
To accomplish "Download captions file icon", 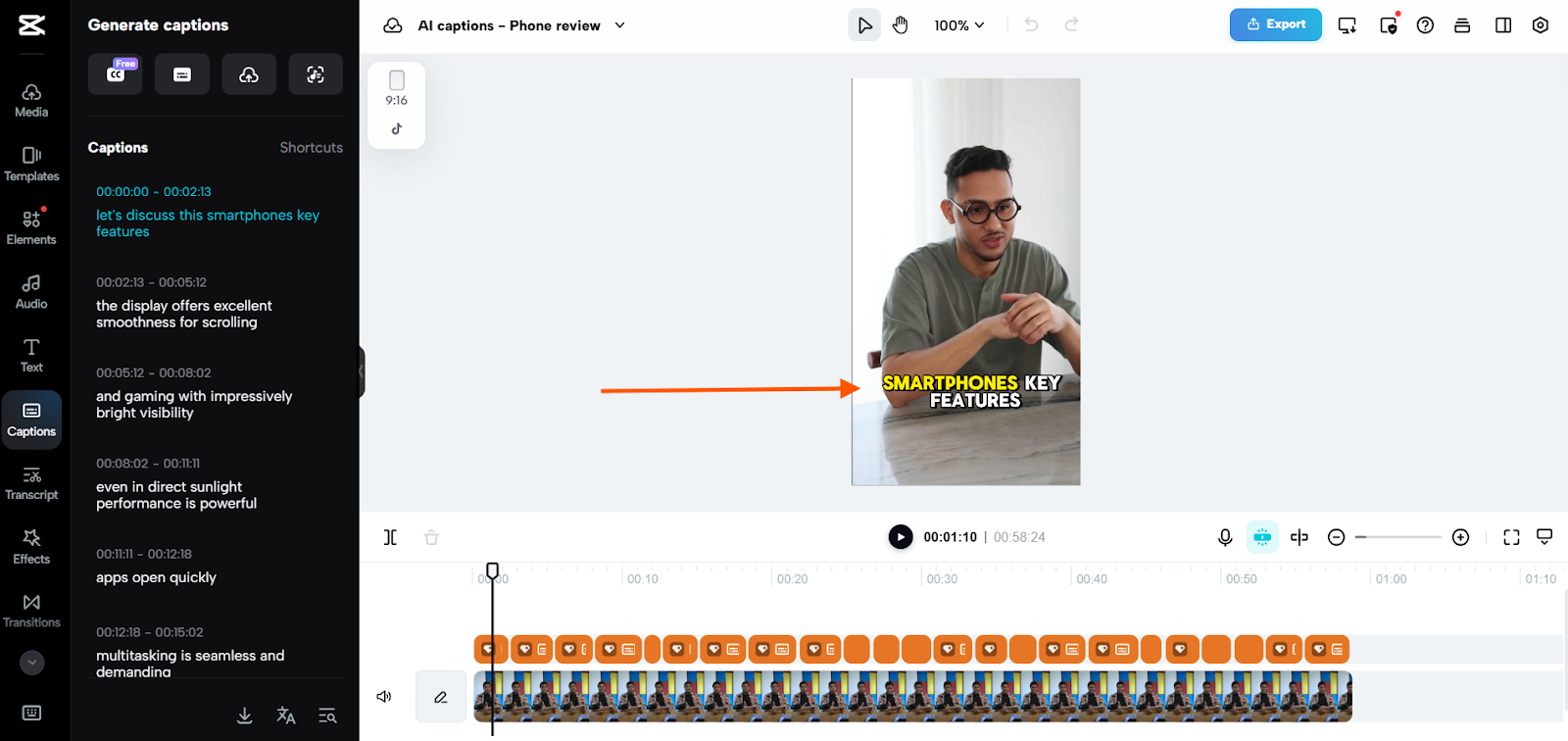I will (245, 716).
